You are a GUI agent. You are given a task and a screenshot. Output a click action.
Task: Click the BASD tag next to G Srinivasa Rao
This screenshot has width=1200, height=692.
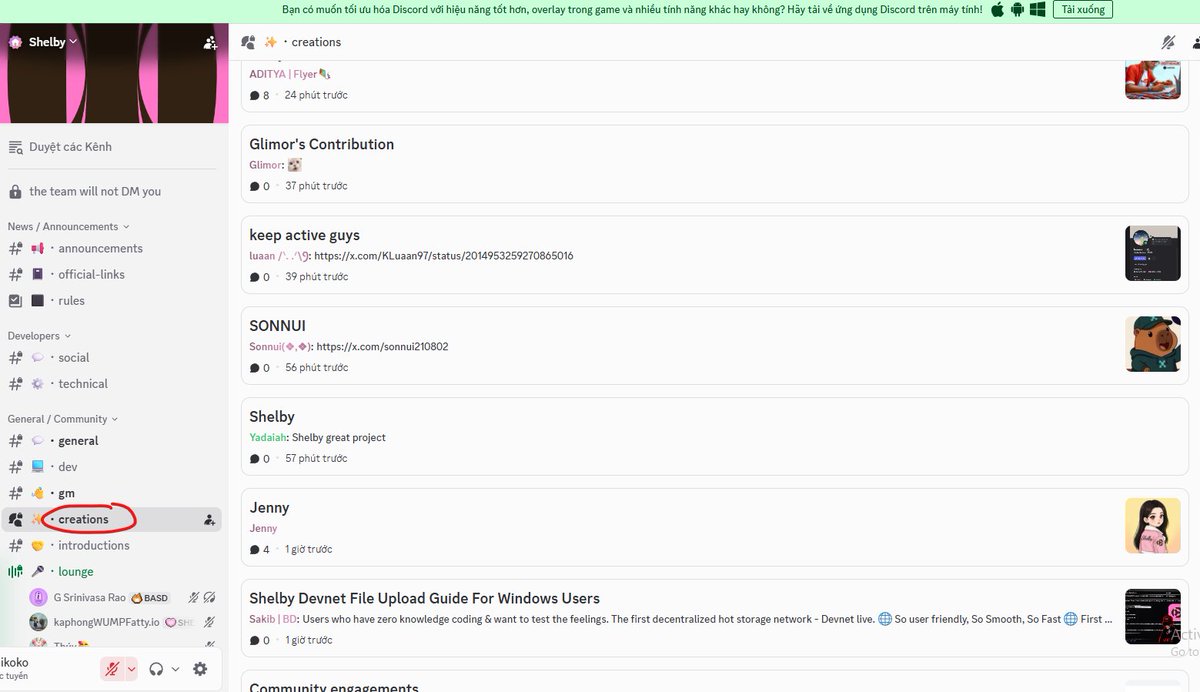(150, 597)
